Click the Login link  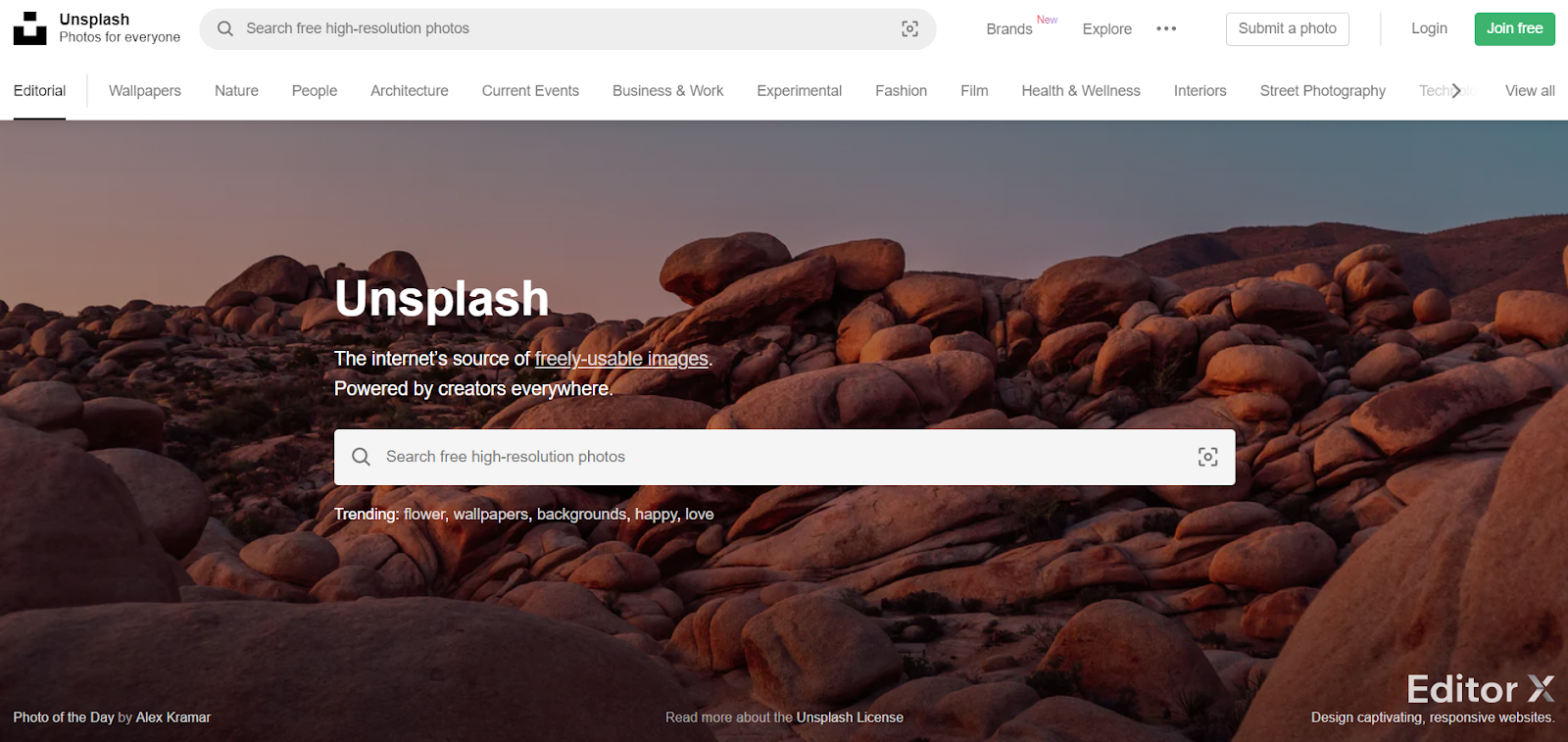pyautogui.click(x=1429, y=28)
